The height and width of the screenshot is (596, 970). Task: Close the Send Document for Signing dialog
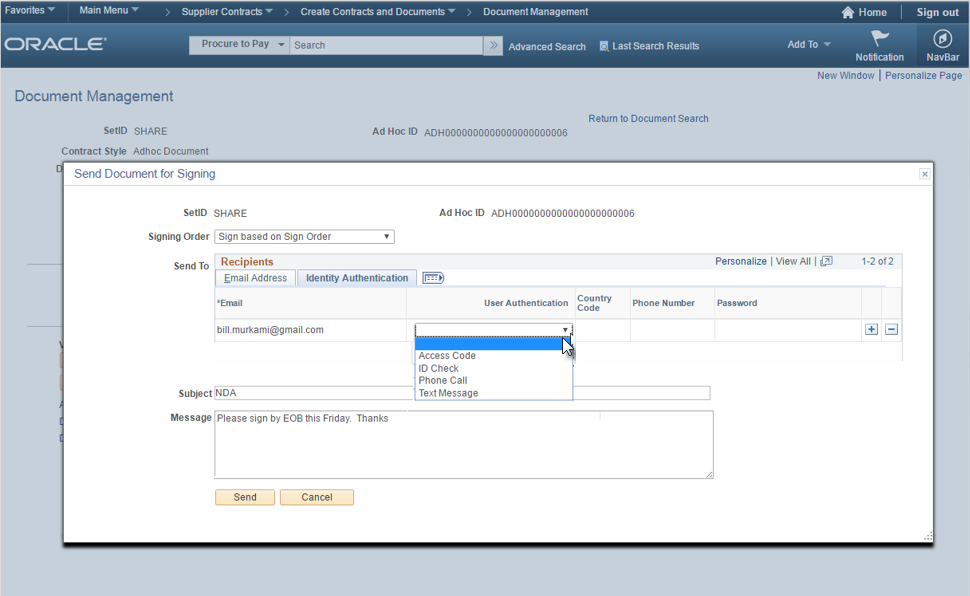(924, 174)
